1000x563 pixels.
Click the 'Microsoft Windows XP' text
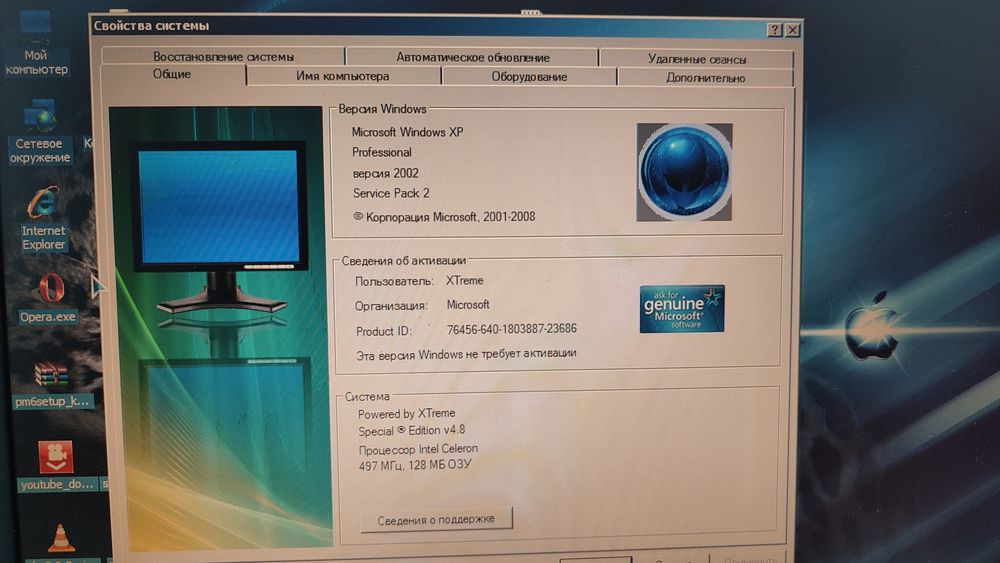(x=408, y=132)
